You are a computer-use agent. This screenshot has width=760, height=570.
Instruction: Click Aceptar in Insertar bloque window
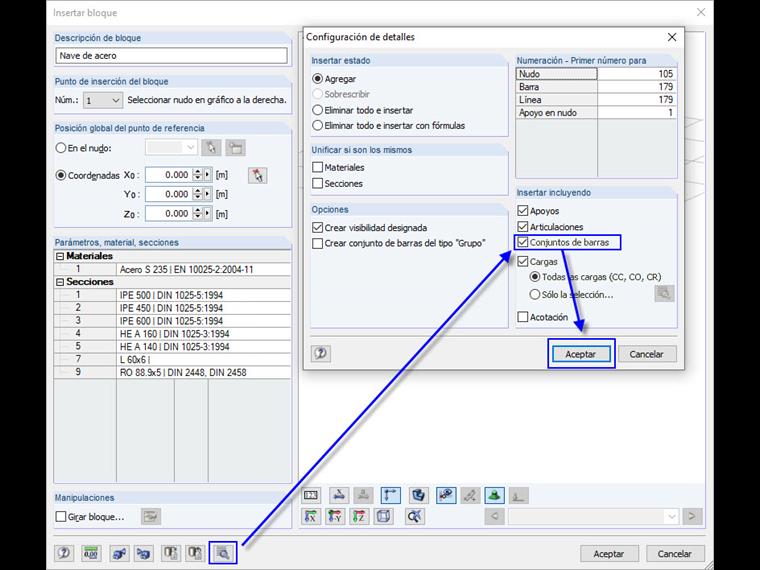(x=609, y=553)
